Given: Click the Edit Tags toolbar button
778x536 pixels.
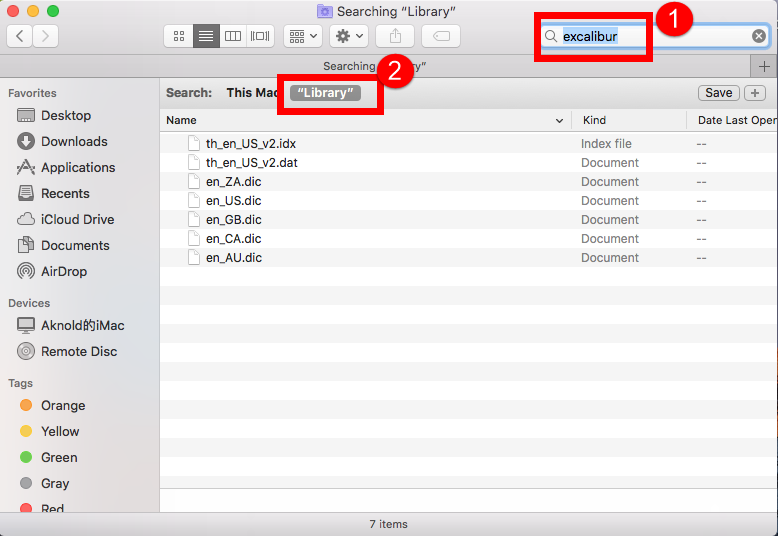Looking at the screenshot, I should pyautogui.click(x=441, y=36).
